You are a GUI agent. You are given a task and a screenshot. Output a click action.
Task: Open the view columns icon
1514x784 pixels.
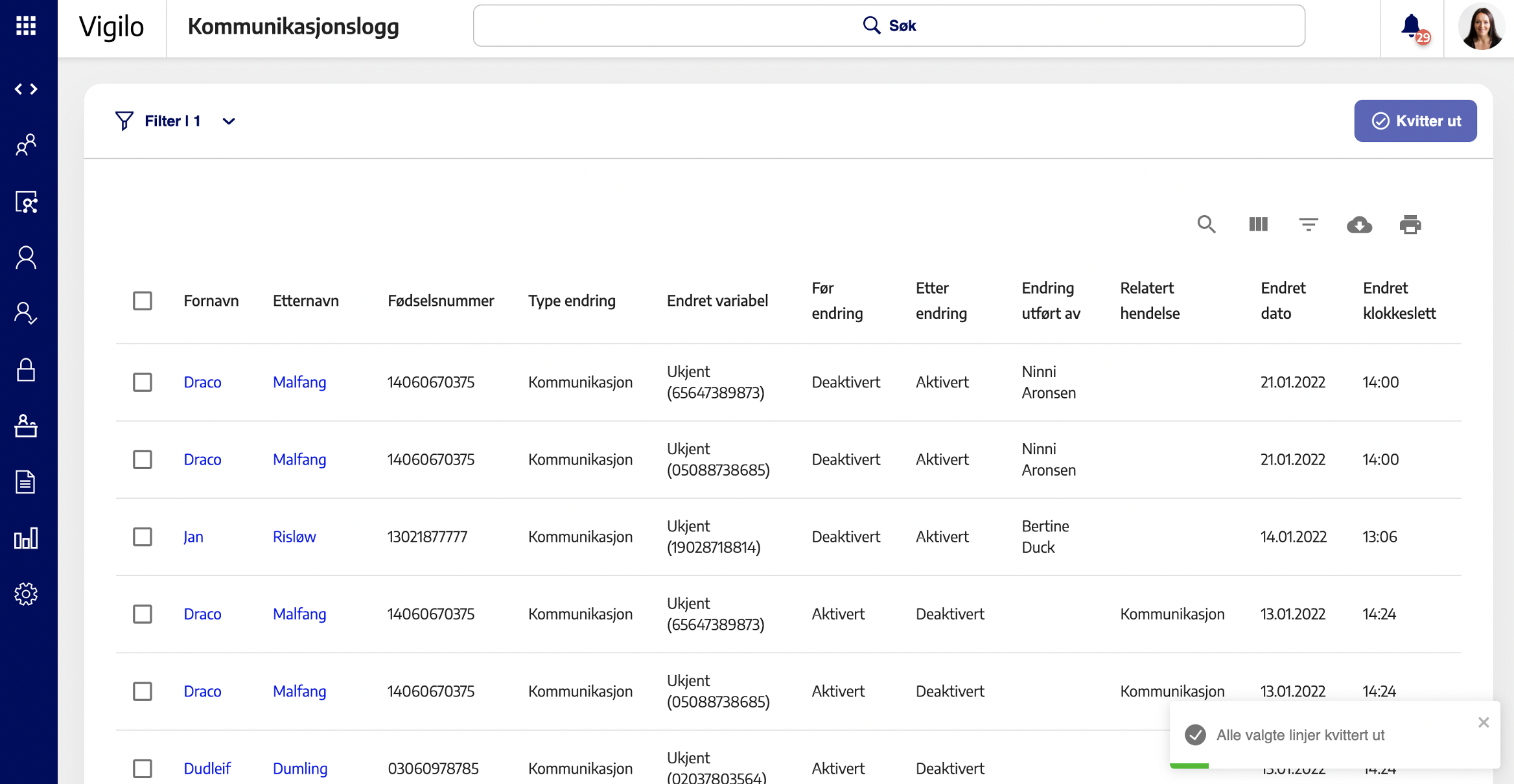[x=1258, y=225]
